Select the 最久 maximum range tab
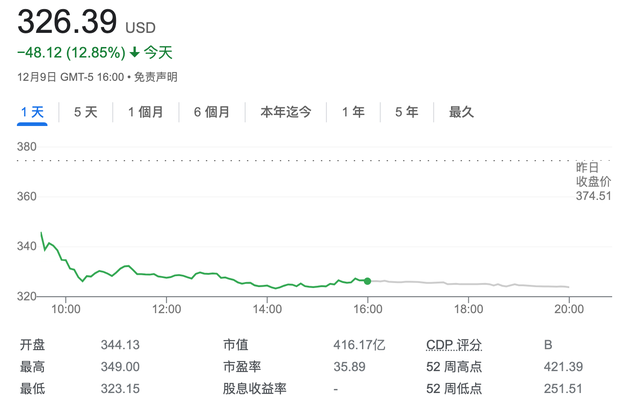The height and width of the screenshot is (409, 640). point(461,112)
